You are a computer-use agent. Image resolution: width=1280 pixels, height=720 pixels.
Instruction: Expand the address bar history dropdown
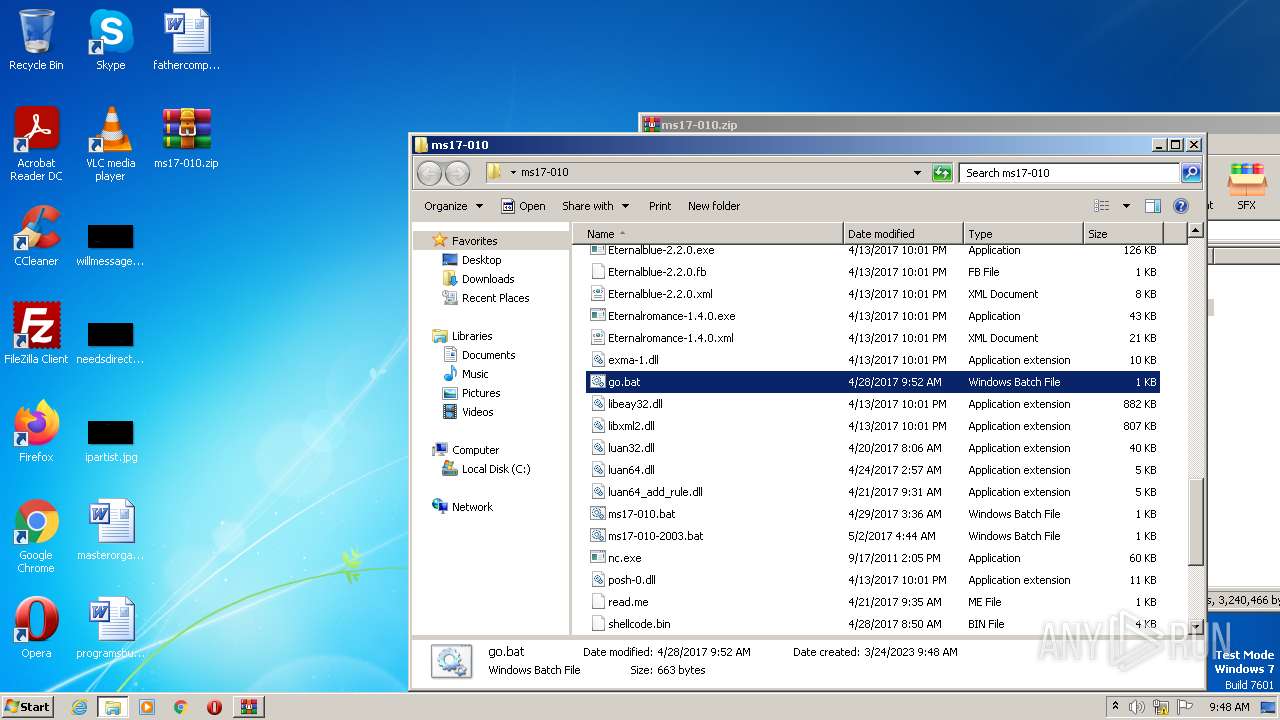pos(917,173)
